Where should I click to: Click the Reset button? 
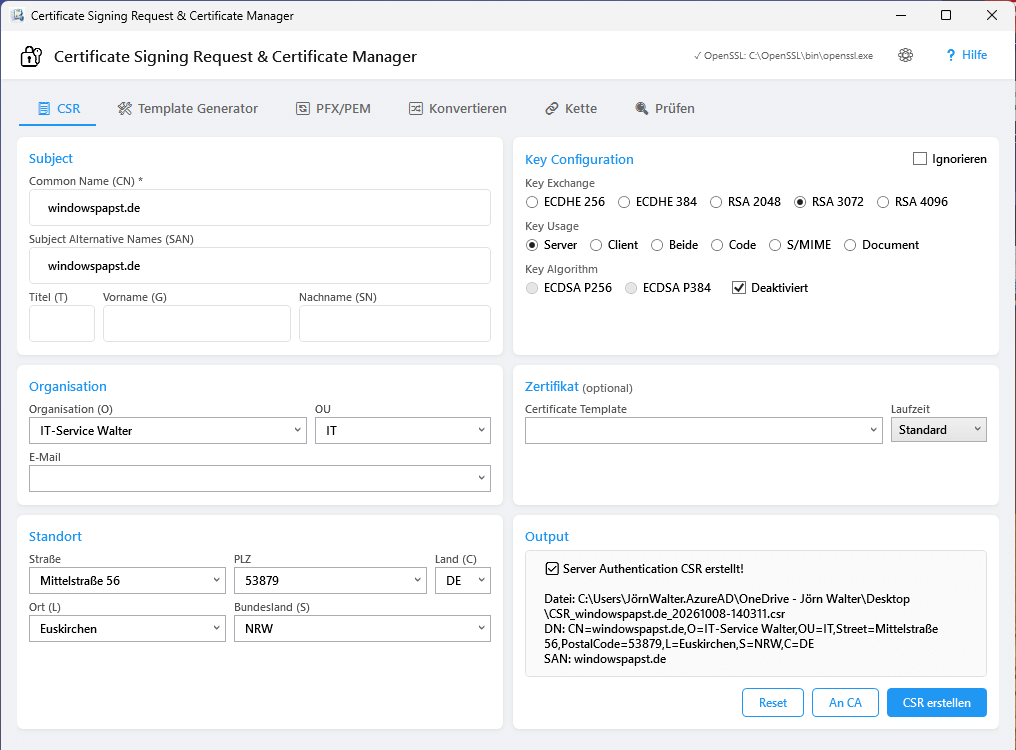(x=773, y=703)
